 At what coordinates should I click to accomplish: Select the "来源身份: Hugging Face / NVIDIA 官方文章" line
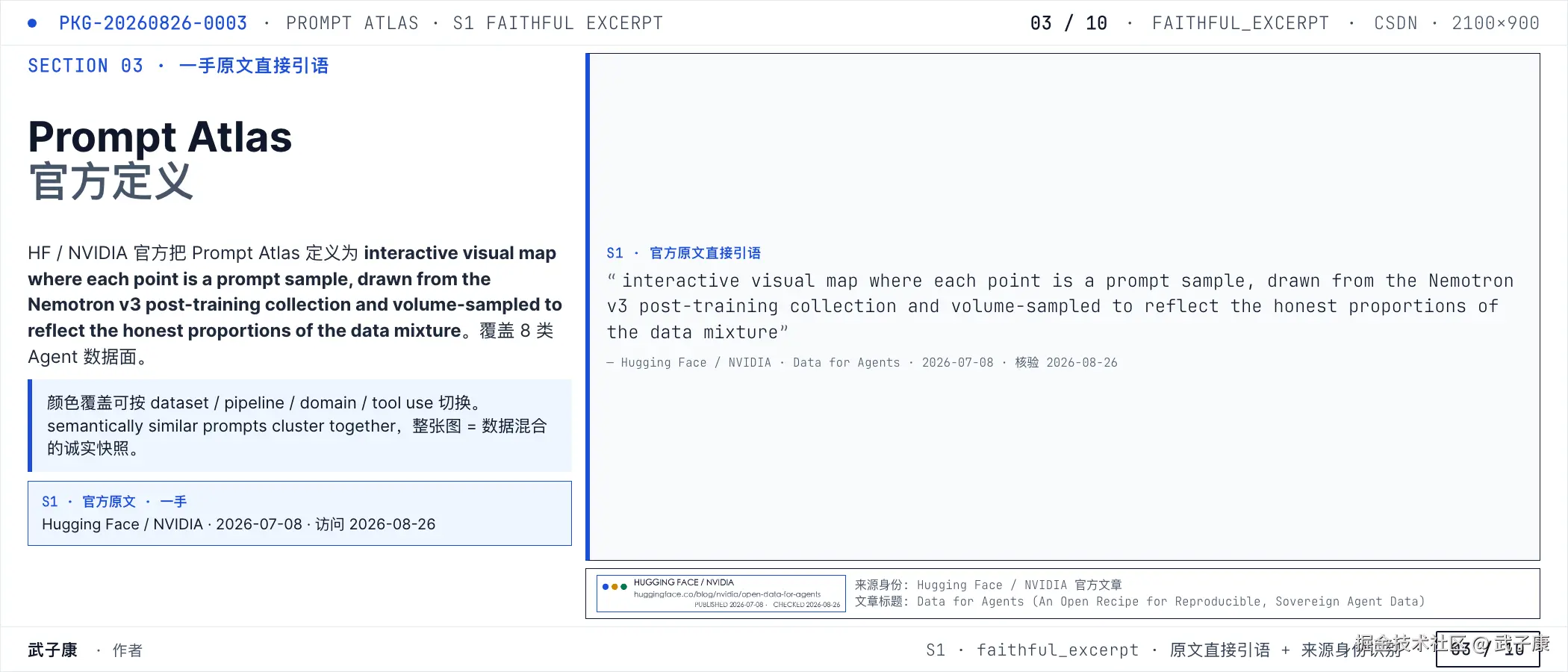(989, 585)
